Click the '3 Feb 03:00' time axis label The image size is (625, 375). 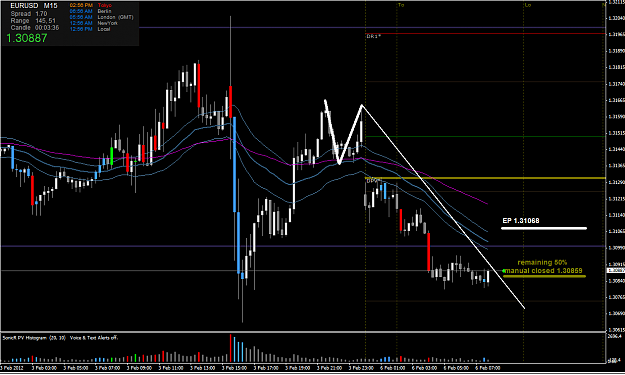pos(44,368)
